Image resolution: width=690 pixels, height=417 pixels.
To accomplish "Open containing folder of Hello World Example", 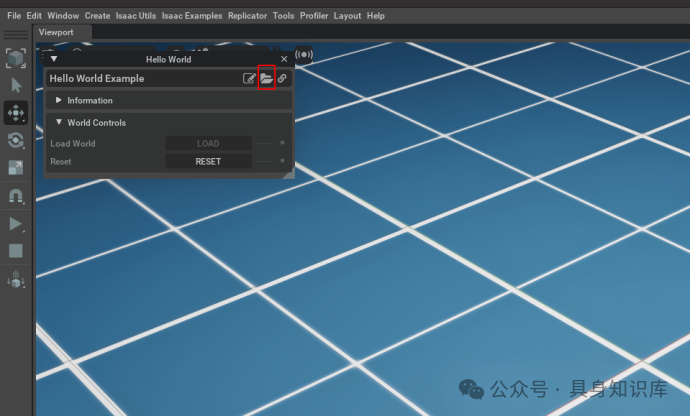I will point(266,79).
